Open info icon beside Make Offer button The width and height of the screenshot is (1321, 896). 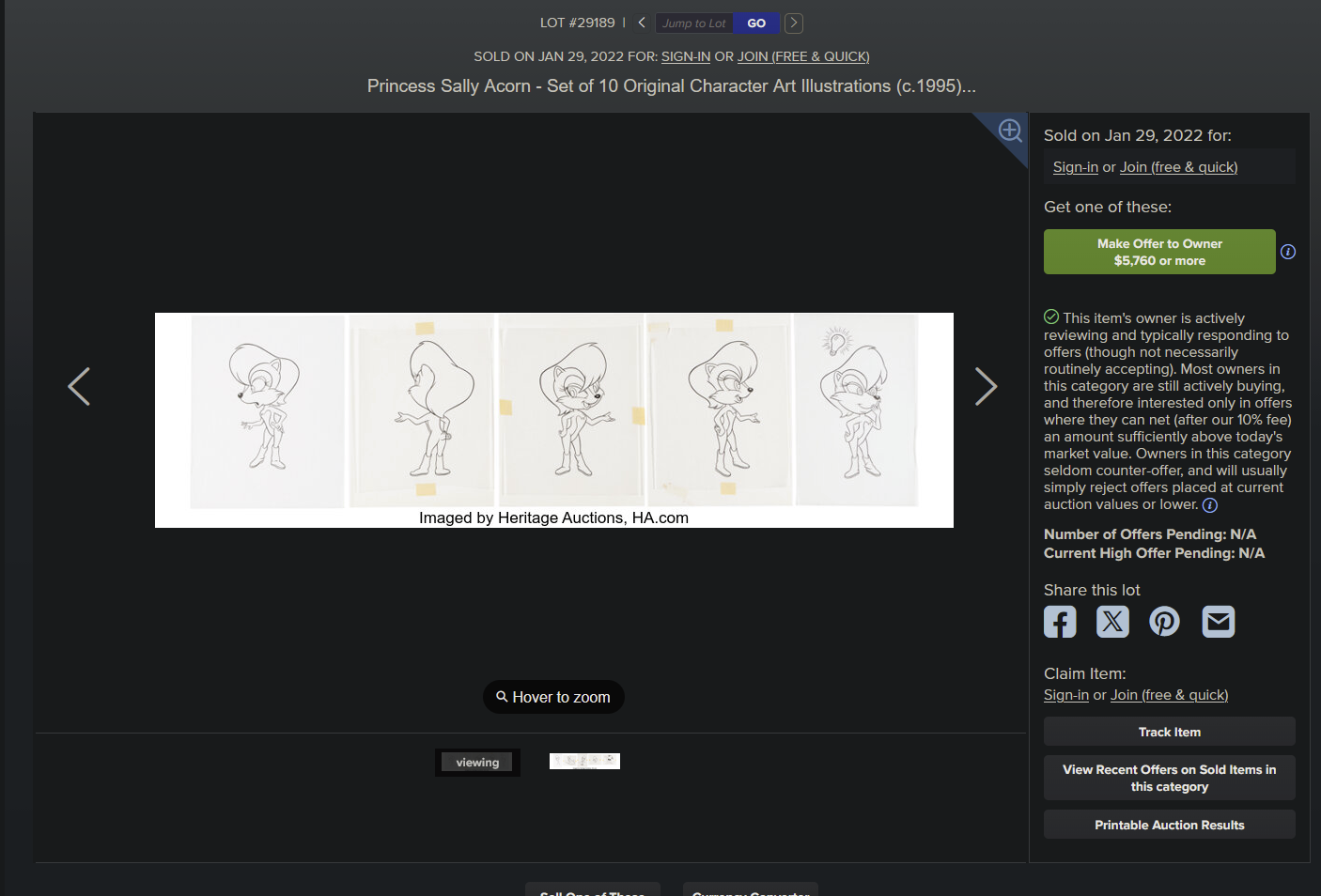(x=1288, y=252)
